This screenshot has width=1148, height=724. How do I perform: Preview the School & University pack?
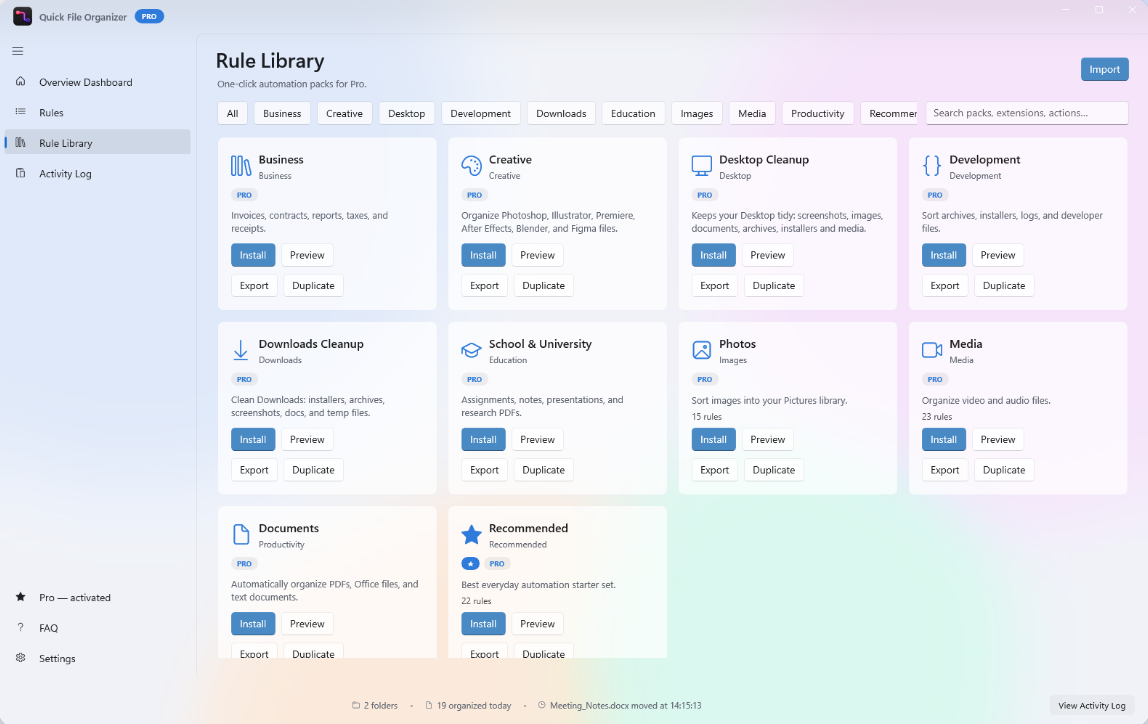click(537, 439)
